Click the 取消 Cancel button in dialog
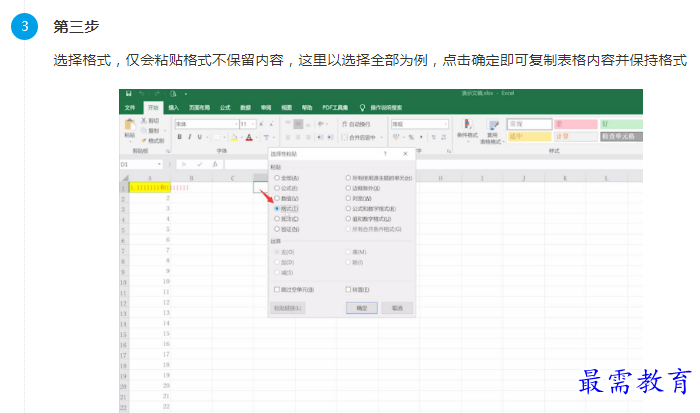Viewport: 700px width, 413px height. [x=397, y=308]
